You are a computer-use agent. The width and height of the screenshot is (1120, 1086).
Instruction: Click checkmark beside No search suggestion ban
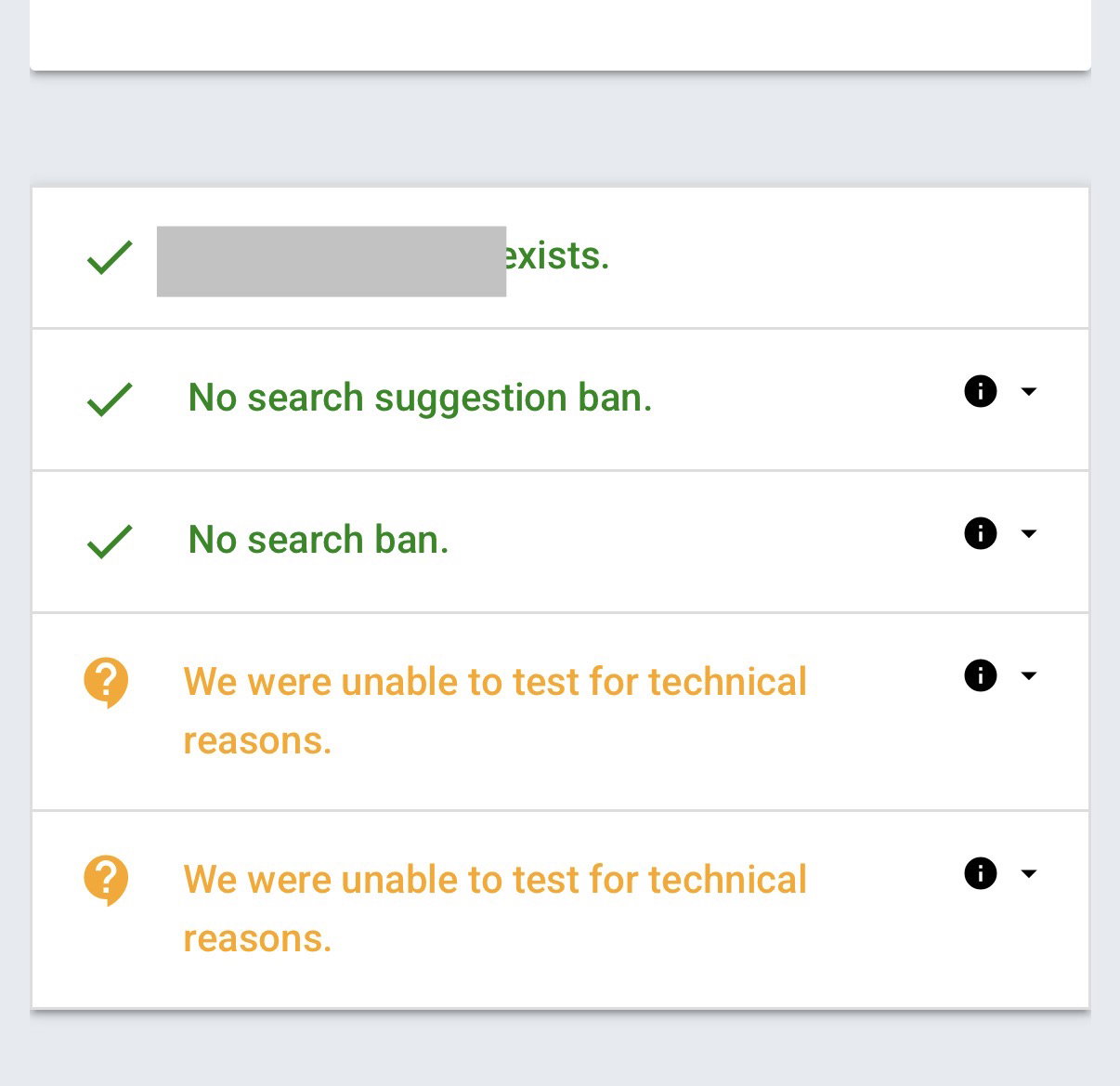110,399
